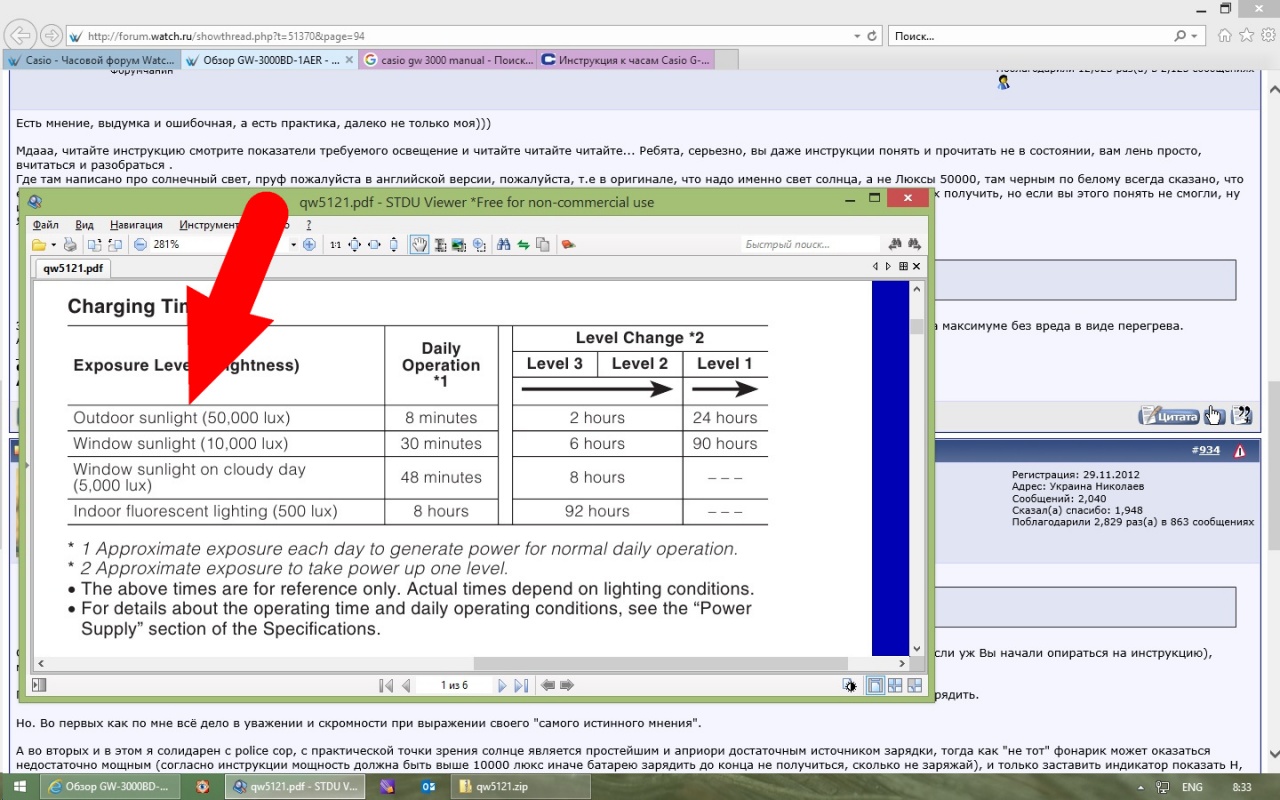This screenshot has width=1280, height=800.
Task: Switch to single page layout view
Action: [x=875, y=685]
